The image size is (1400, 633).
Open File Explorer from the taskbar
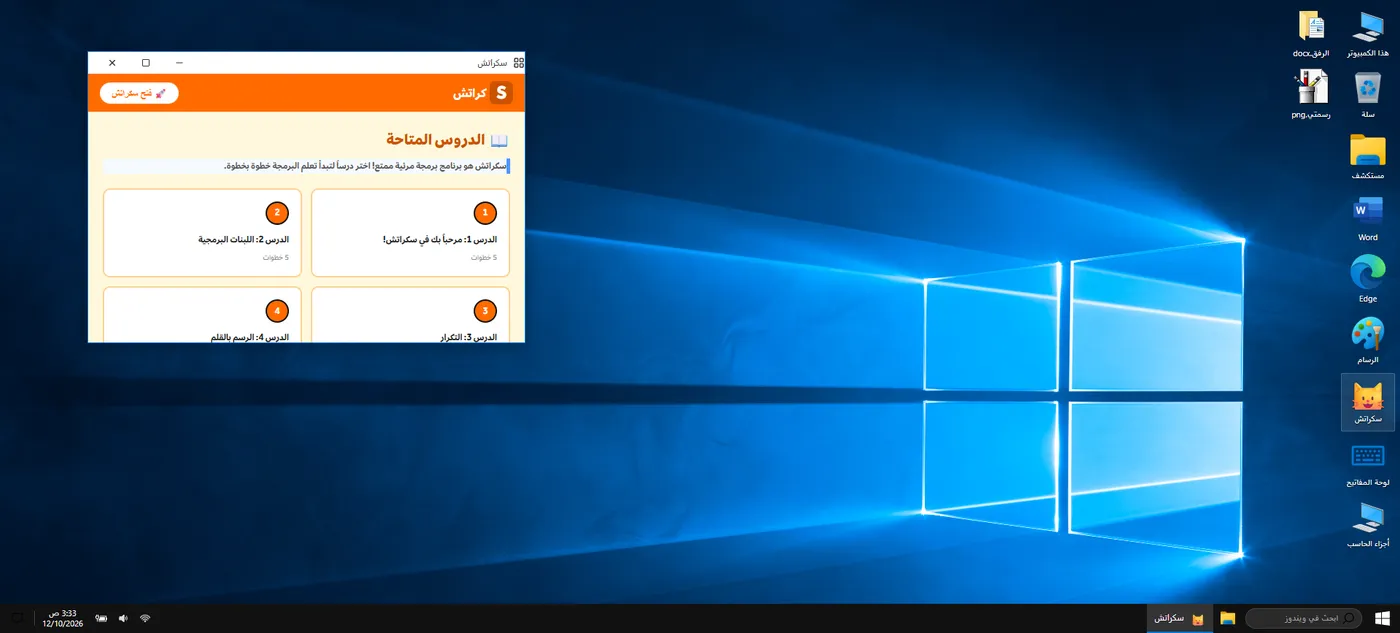point(1227,618)
